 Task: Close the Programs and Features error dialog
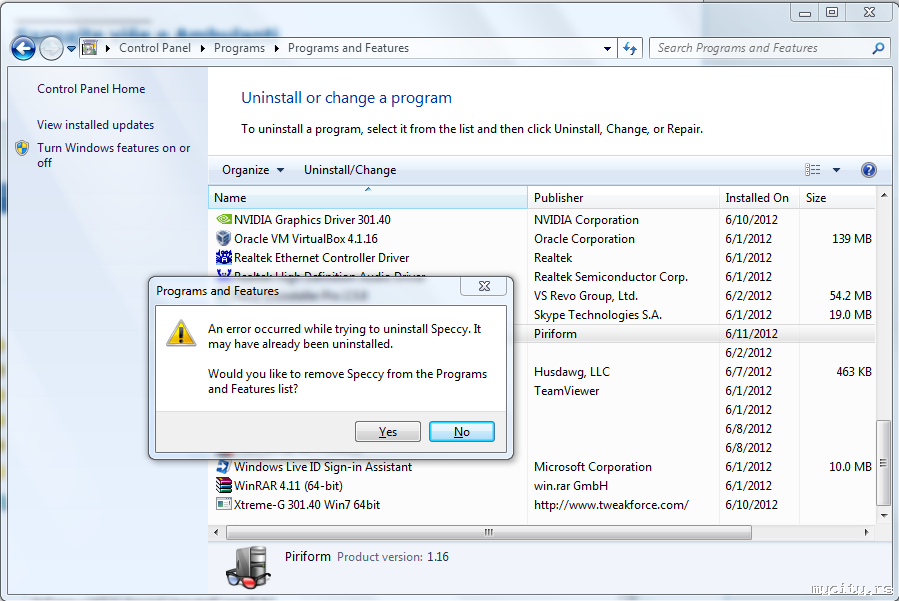(x=484, y=286)
